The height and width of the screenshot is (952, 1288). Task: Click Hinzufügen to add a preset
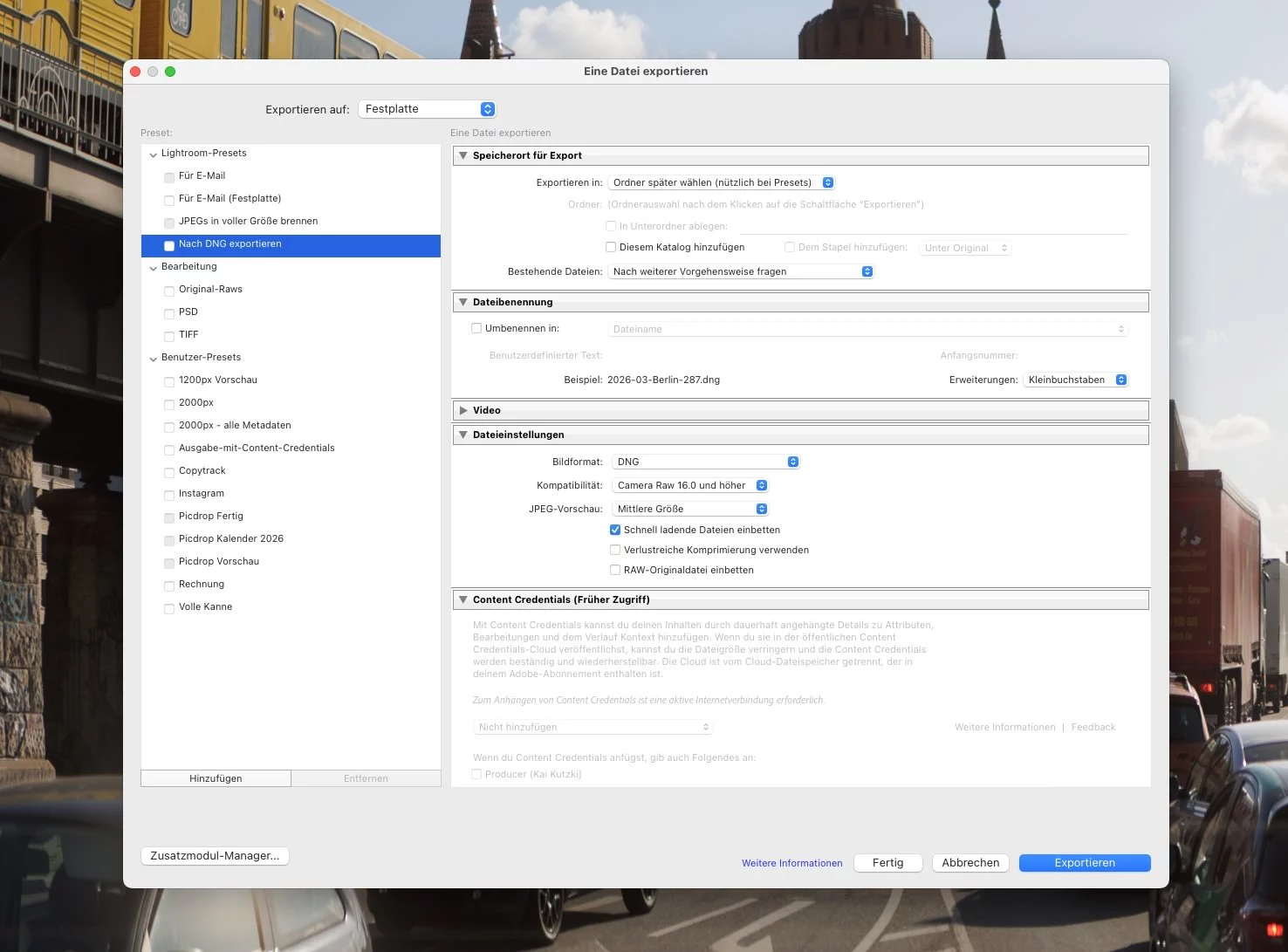(216, 778)
